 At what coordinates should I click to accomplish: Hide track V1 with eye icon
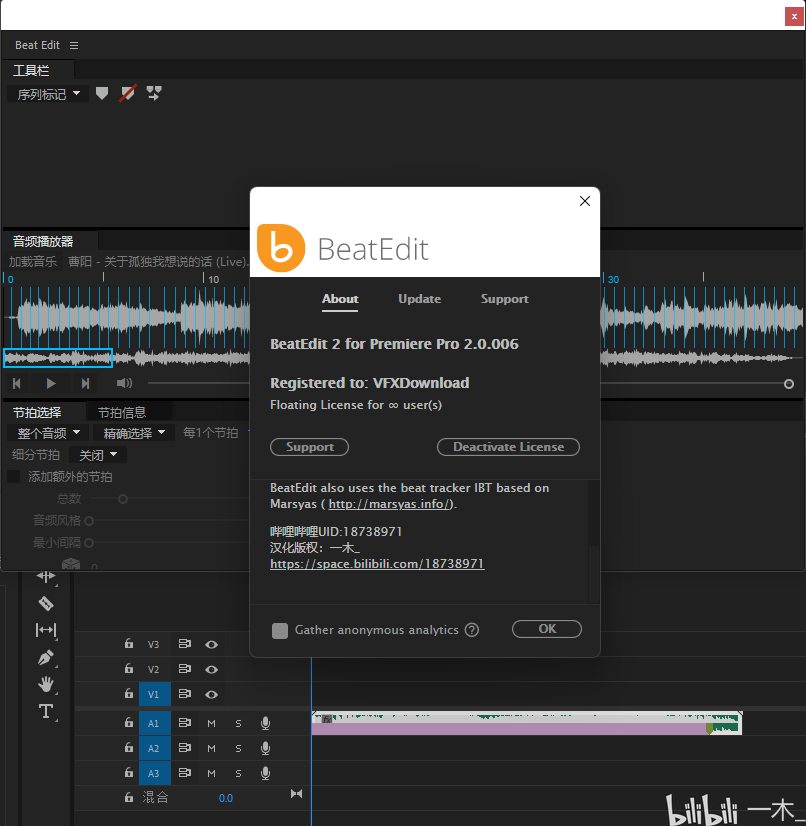pos(212,694)
